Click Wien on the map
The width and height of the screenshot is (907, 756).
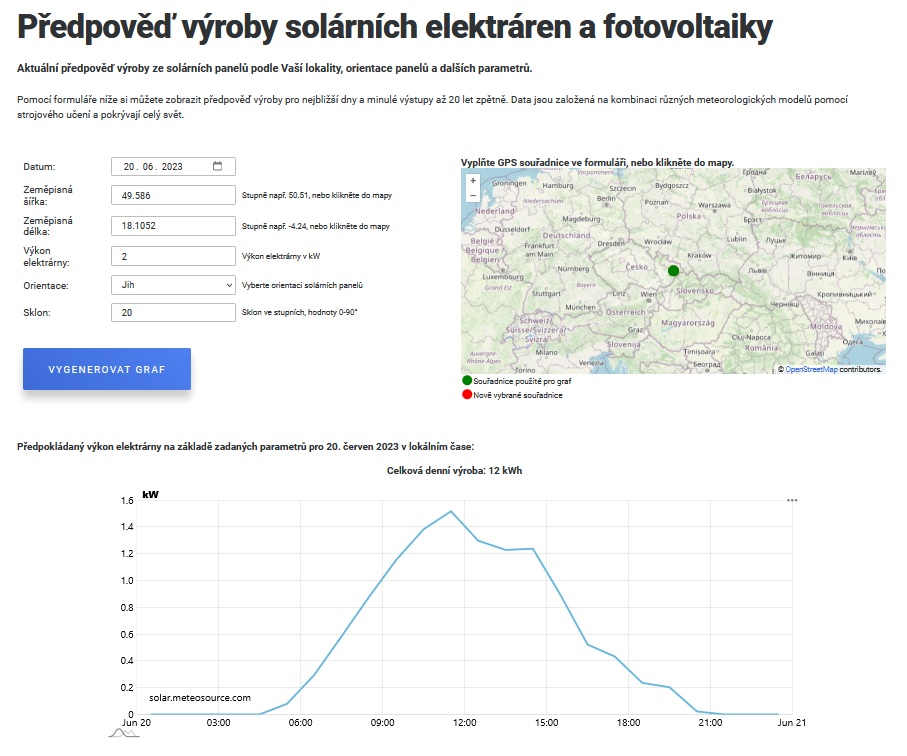648,294
